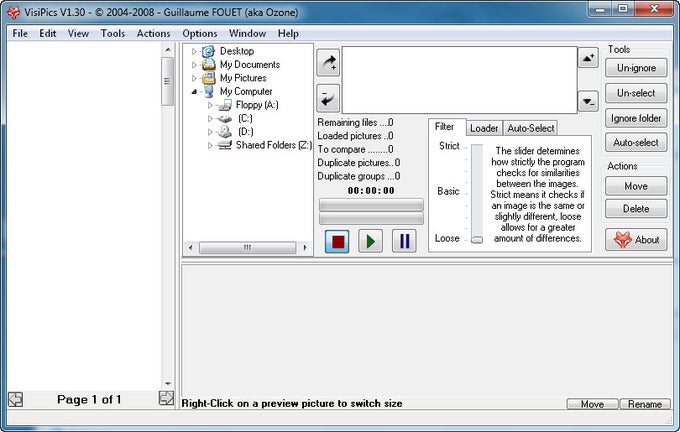Expand the Desktop tree node
Screen dimensions: 680x432
click(194, 51)
